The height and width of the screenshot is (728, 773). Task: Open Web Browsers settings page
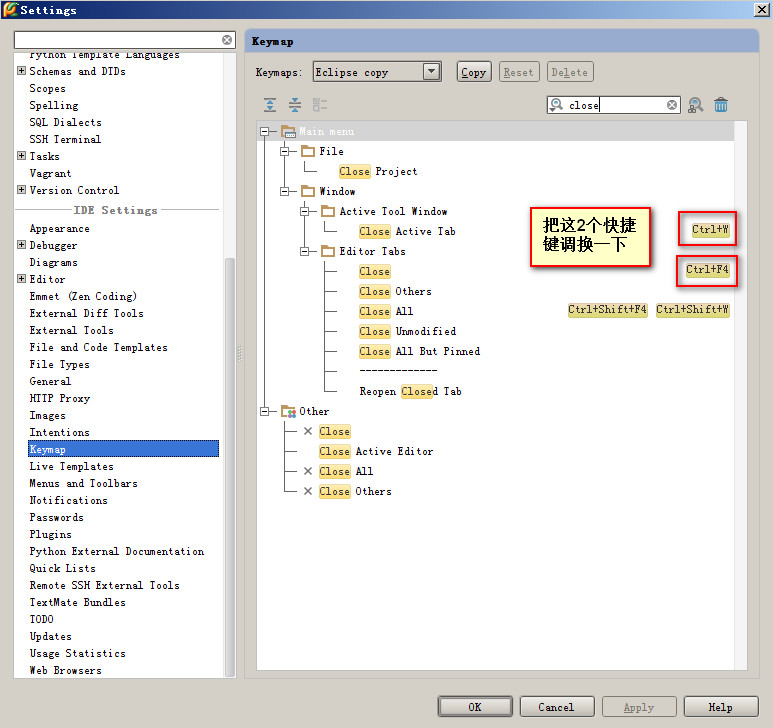66,670
